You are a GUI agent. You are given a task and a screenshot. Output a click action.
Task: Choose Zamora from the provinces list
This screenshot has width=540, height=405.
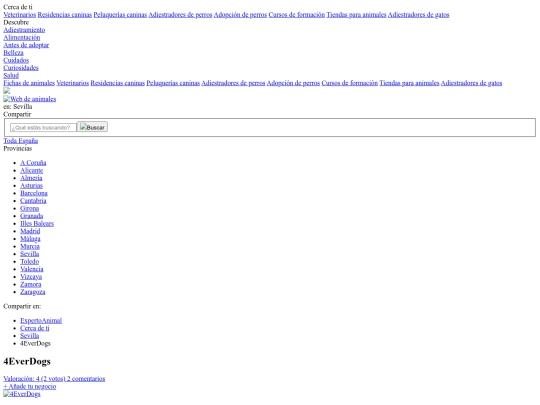click(x=31, y=284)
